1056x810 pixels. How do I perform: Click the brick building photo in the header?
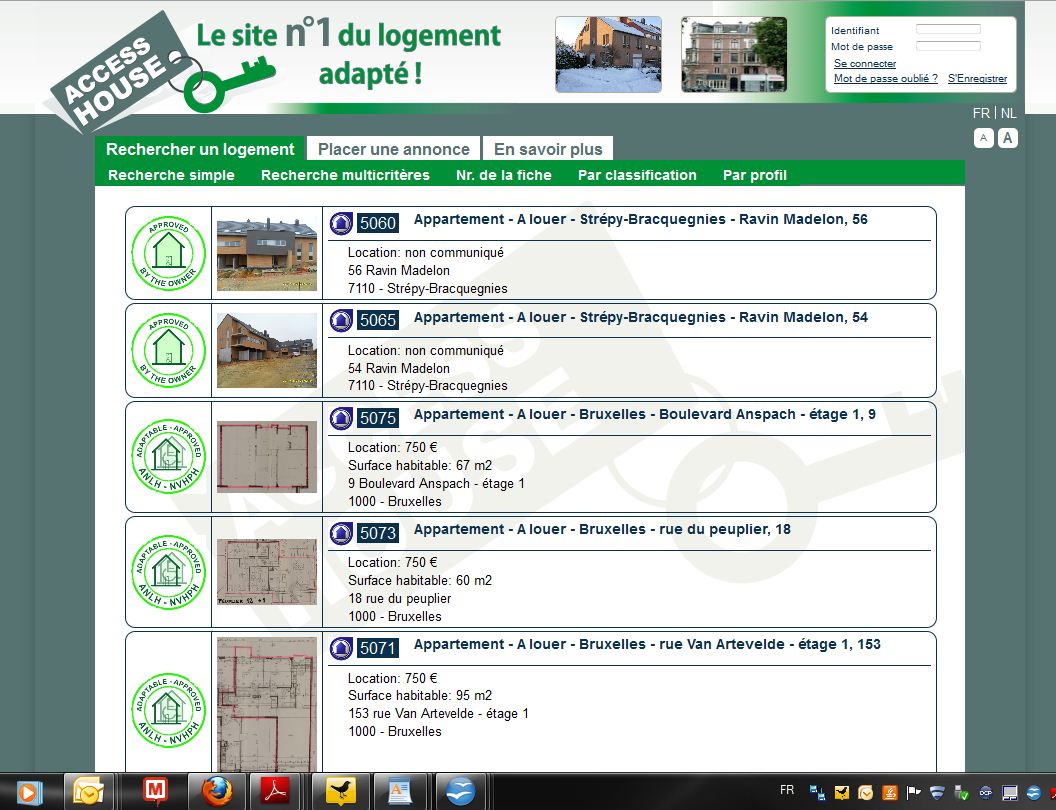coord(734,55)
